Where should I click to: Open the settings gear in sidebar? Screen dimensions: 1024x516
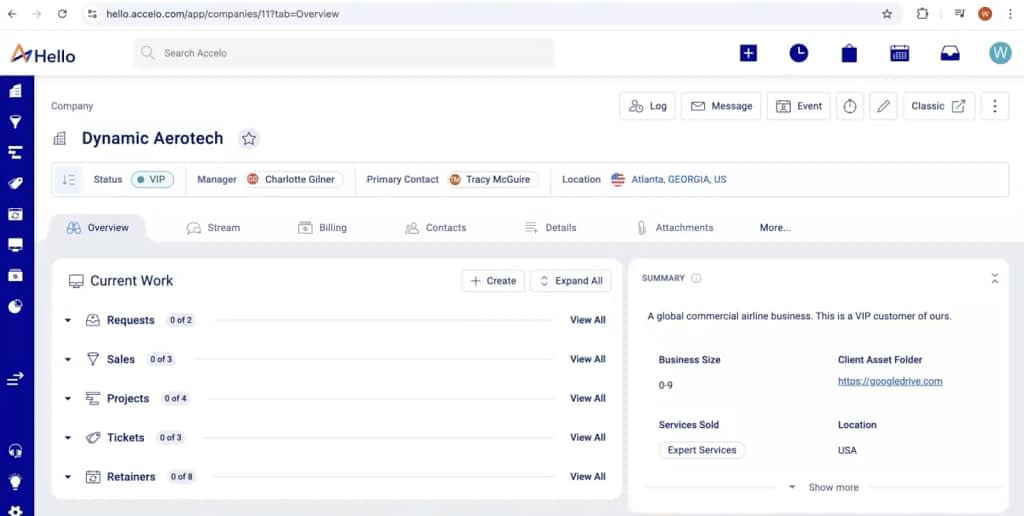15,511
